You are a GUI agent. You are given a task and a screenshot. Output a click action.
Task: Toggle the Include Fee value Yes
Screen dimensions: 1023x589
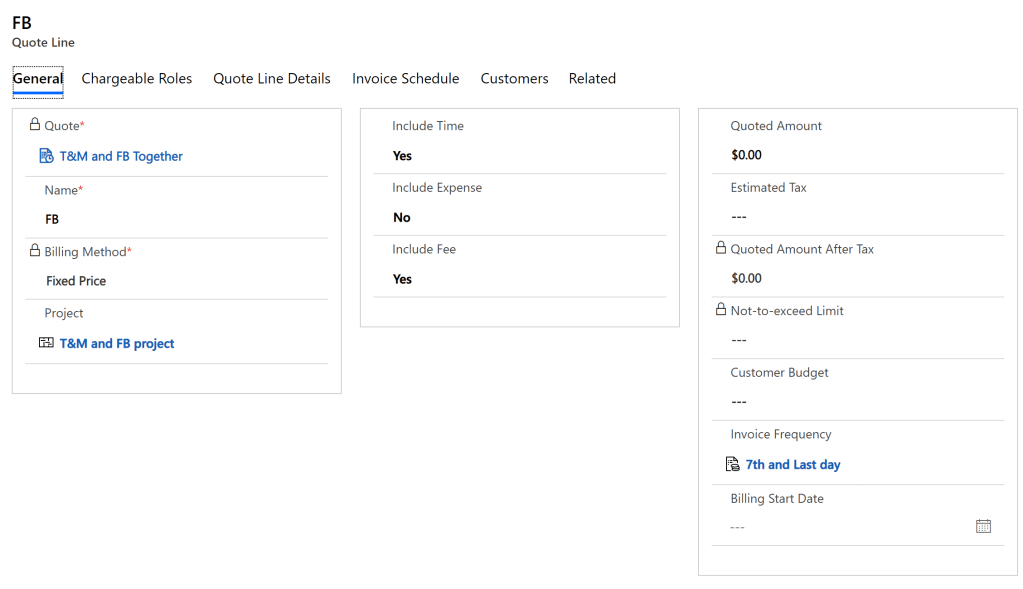pos(402,280)
